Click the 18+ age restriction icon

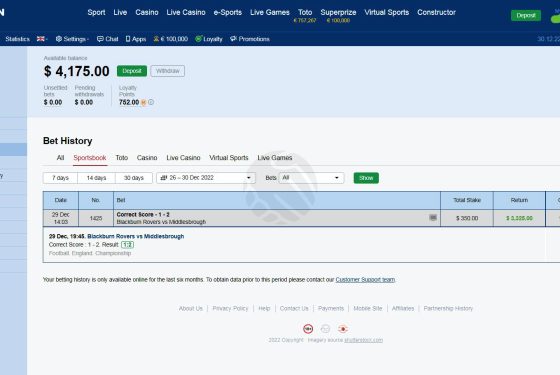pos(308,329)
